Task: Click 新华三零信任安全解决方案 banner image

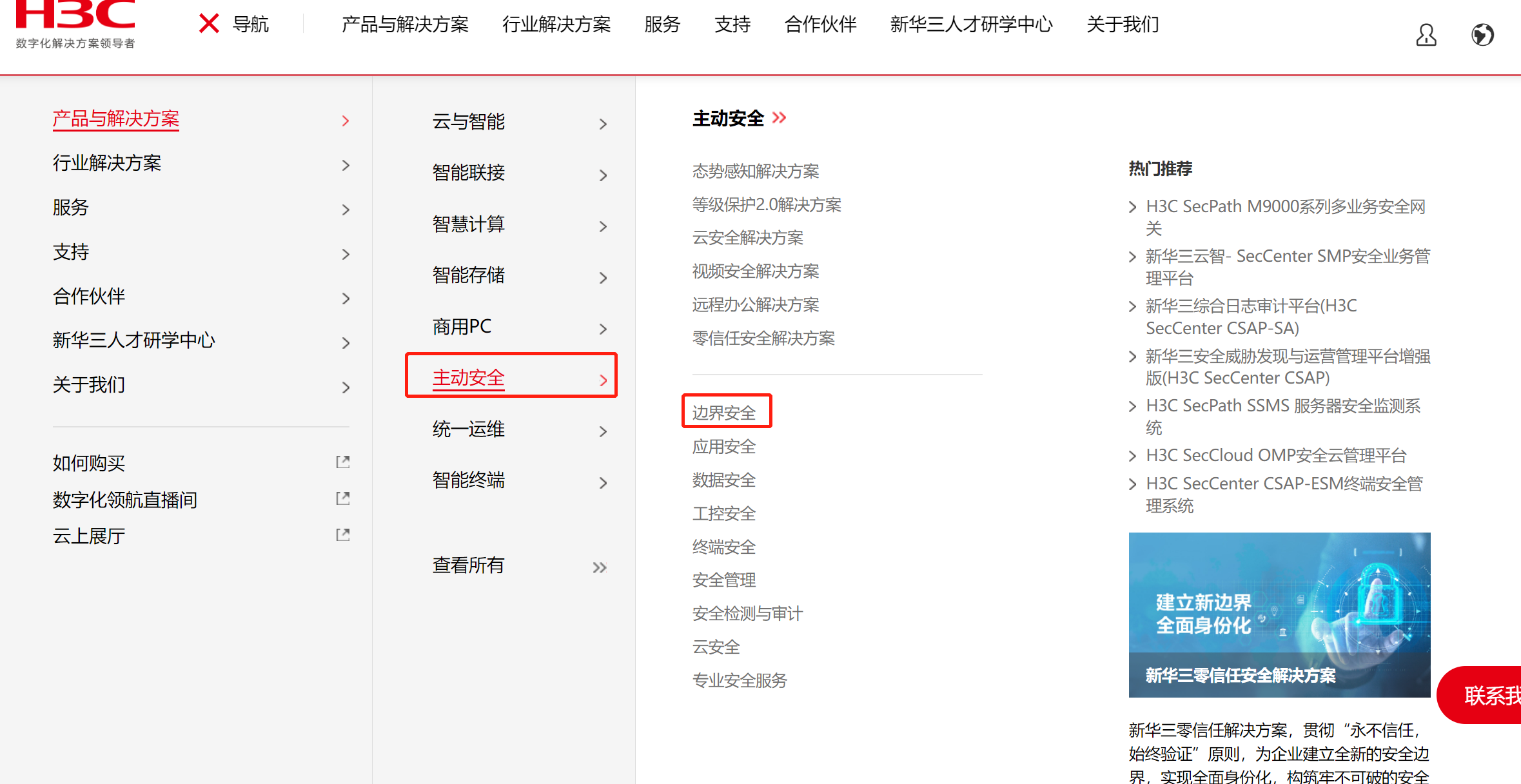Action: point(1279,614)
